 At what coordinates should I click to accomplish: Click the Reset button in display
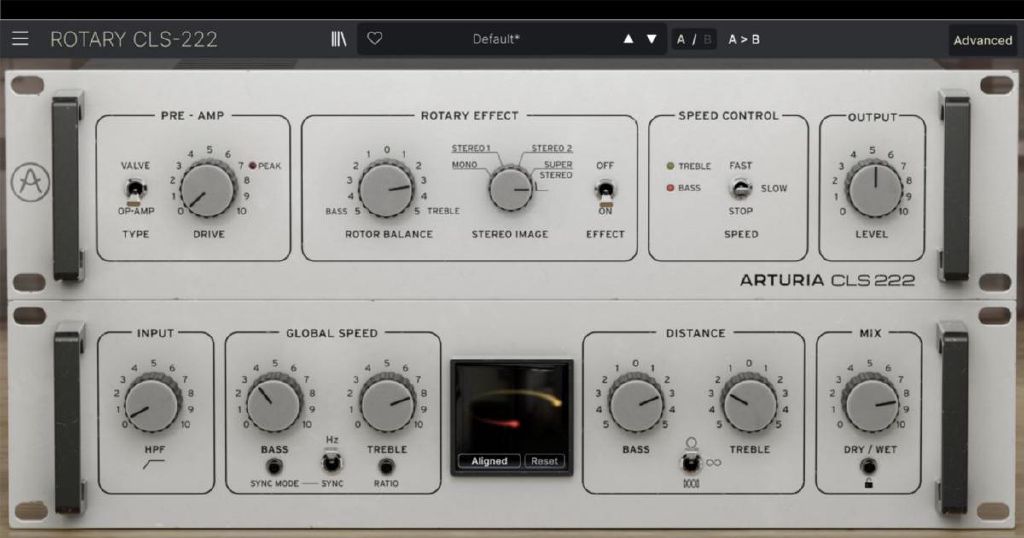pos(545,461)
